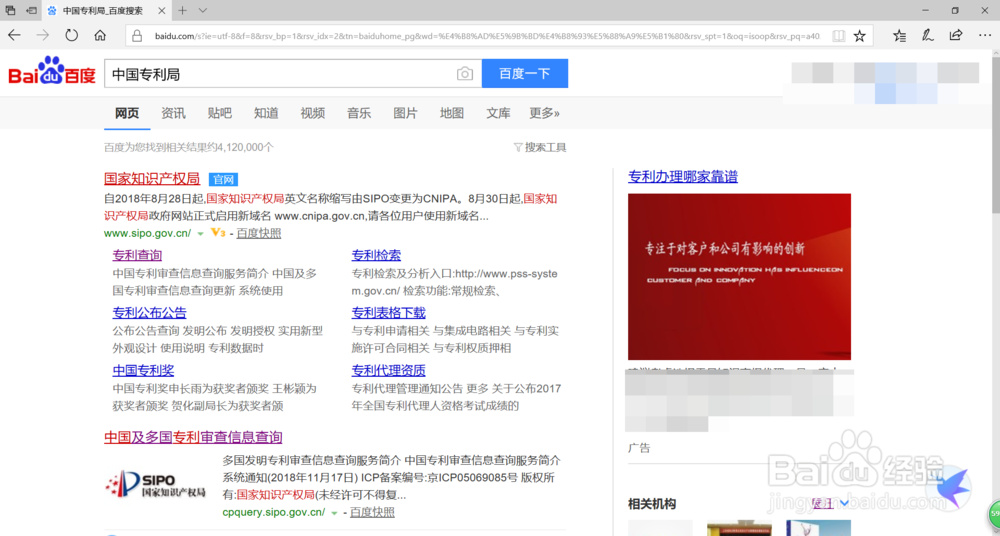
Task: Open 百度快照 for cpquery result
Action: (x=372, y=512)
